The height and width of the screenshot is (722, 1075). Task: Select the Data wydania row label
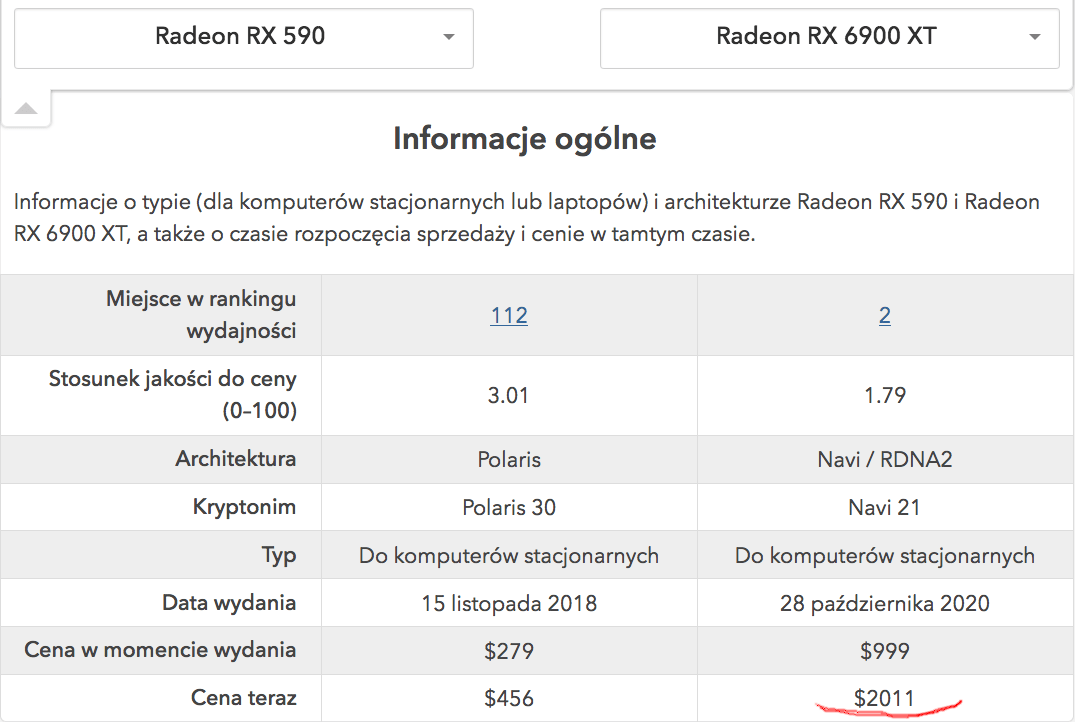[229, 603]
